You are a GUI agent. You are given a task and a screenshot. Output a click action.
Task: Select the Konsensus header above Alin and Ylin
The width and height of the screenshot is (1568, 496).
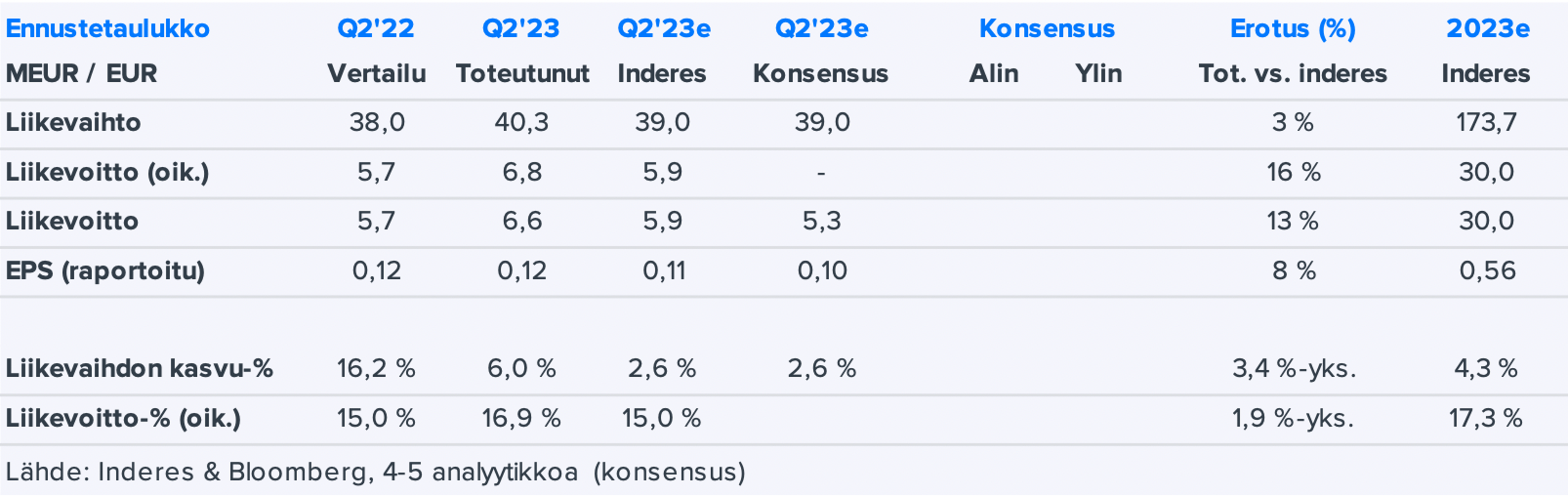pyautogui.click(x=1046, y=29)
